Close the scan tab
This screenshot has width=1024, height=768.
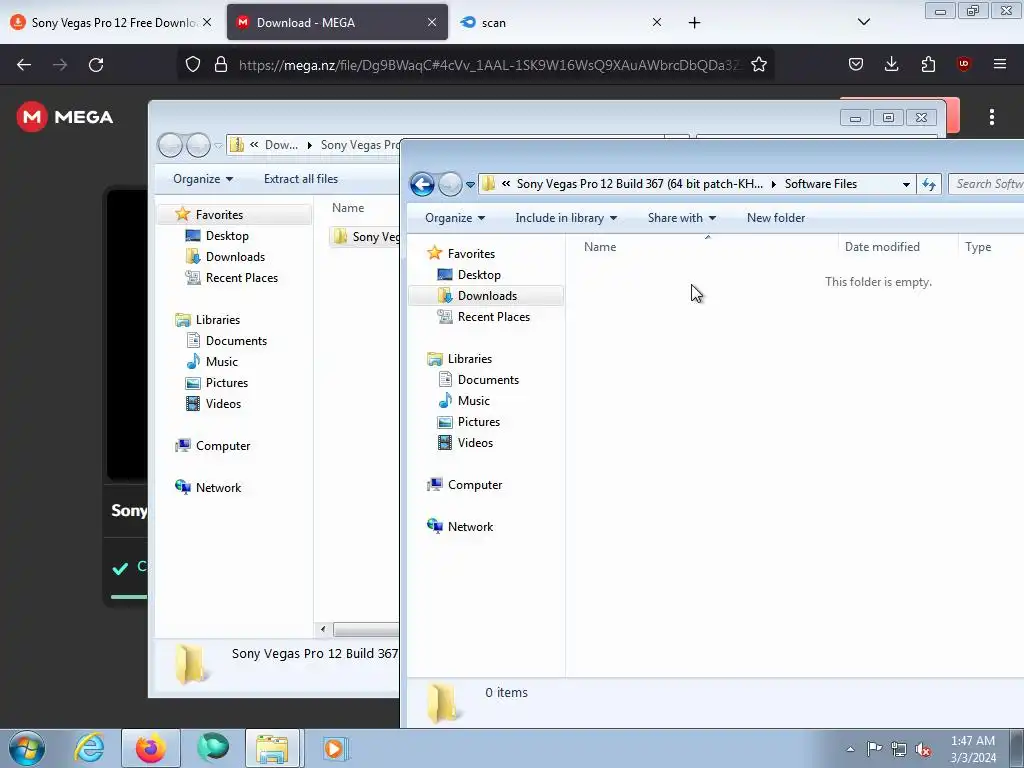pos(657,22)
